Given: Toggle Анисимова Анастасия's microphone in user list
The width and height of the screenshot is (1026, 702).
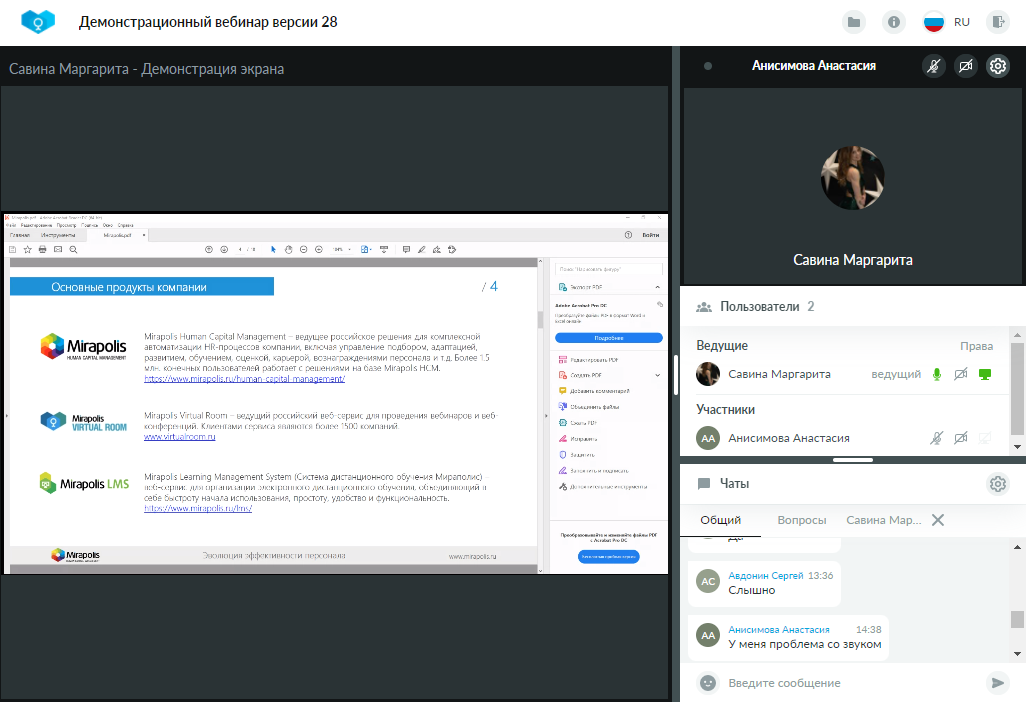Looking at the screenshot, I should pos(937,438).
